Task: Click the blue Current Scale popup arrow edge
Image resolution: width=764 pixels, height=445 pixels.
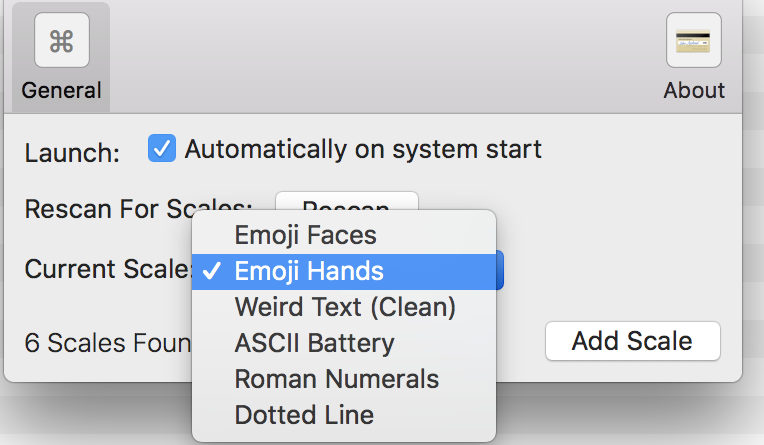Action: point(499,270)
